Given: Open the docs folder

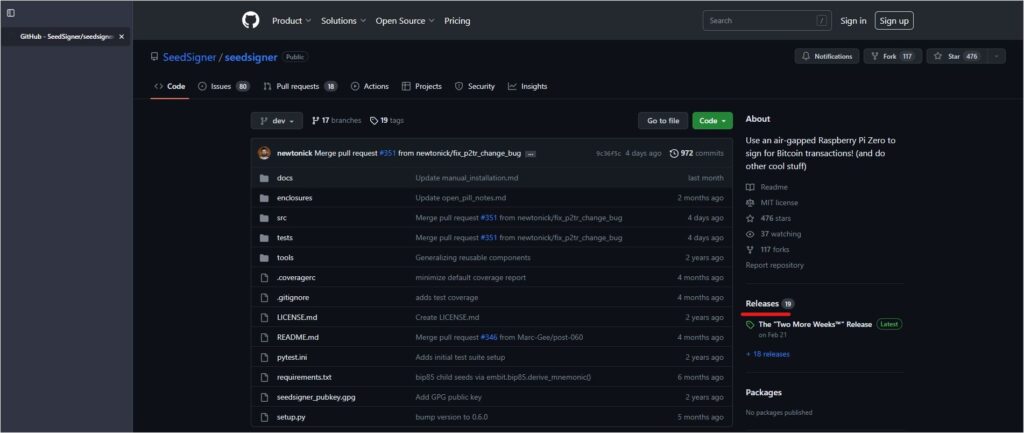Looking at the screenshot, I should 285,178.
